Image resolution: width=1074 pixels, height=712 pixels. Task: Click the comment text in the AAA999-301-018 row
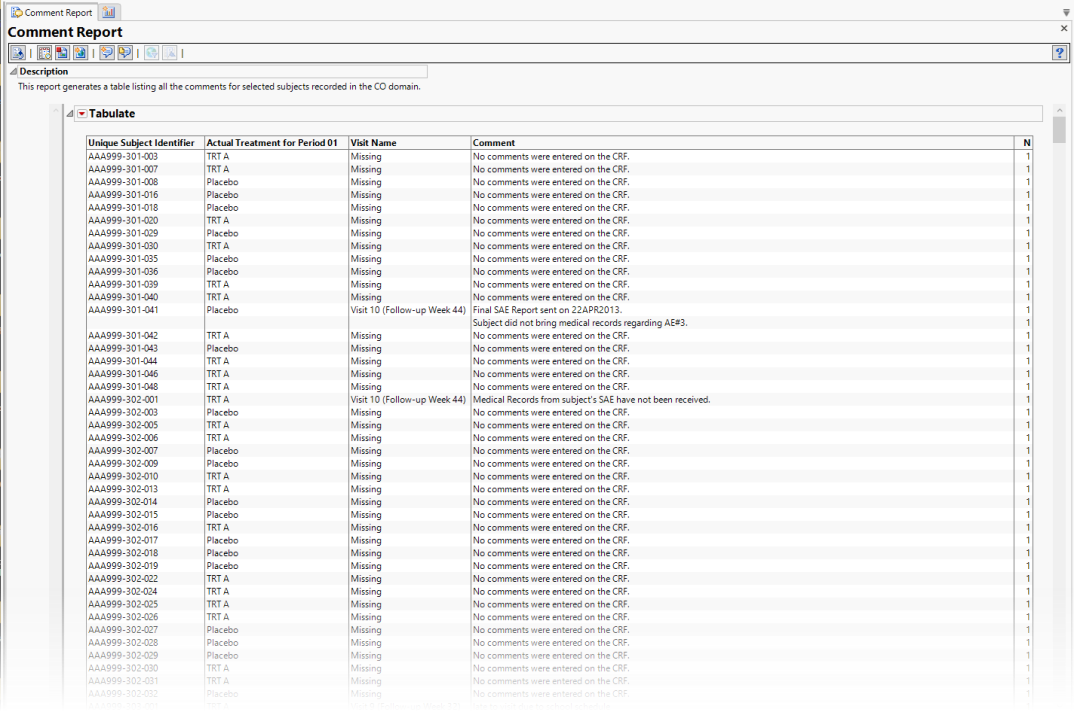point(551,208)
